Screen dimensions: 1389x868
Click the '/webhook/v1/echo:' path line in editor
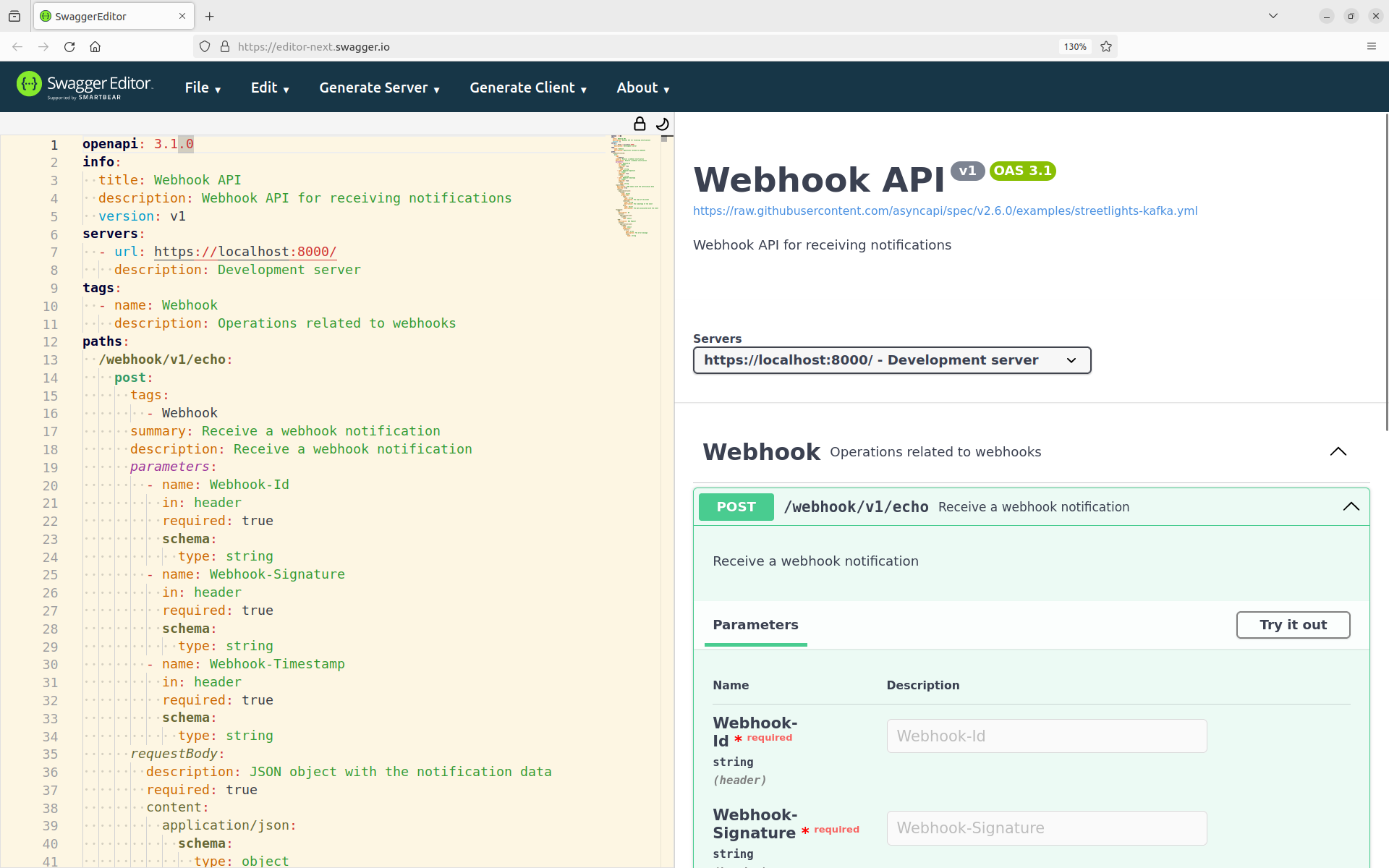[166, 359]
